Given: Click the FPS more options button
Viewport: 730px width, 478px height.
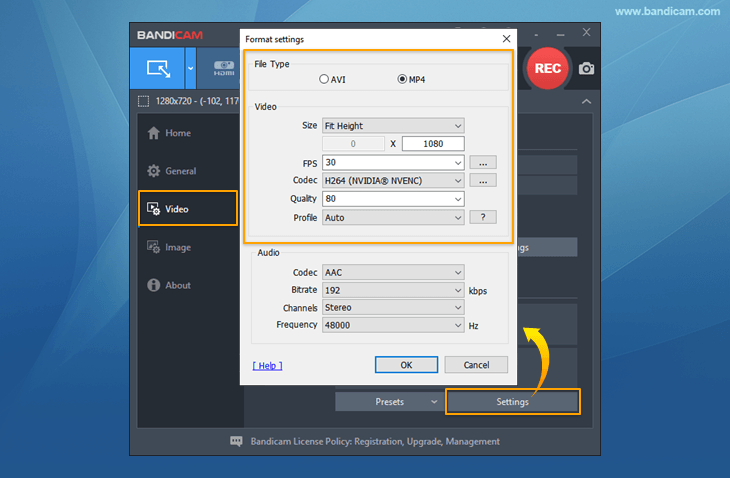Looking at the screenshot, I should click(483, 162).
